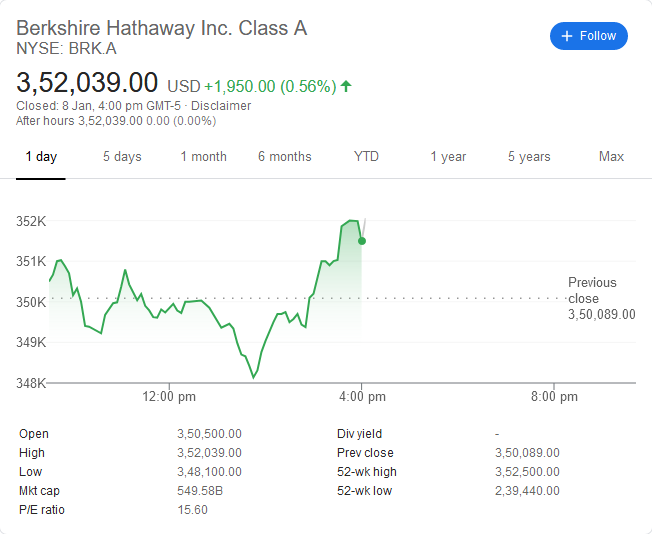Click the P/E ratio label
The width and height of the screenshot is (652, 534).
pyautogui.click(x=42, y=510)
